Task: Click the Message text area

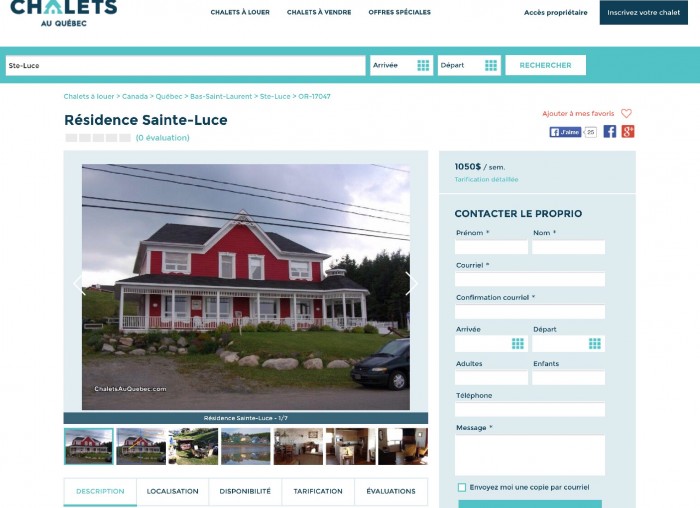Action: click(530, 455)
